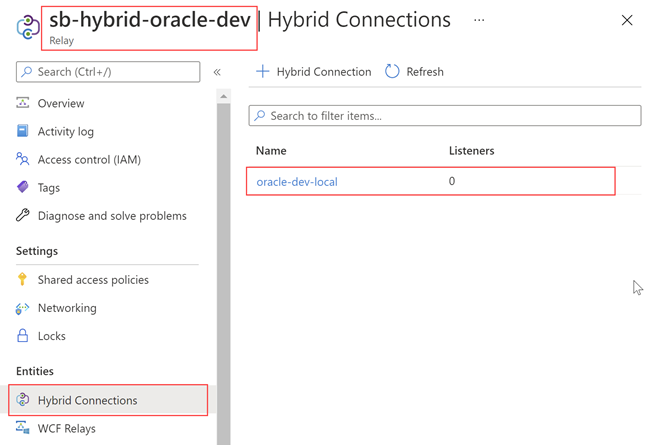Click the Locks padlock icon
The image size is (650, 445).
[23, 336]
